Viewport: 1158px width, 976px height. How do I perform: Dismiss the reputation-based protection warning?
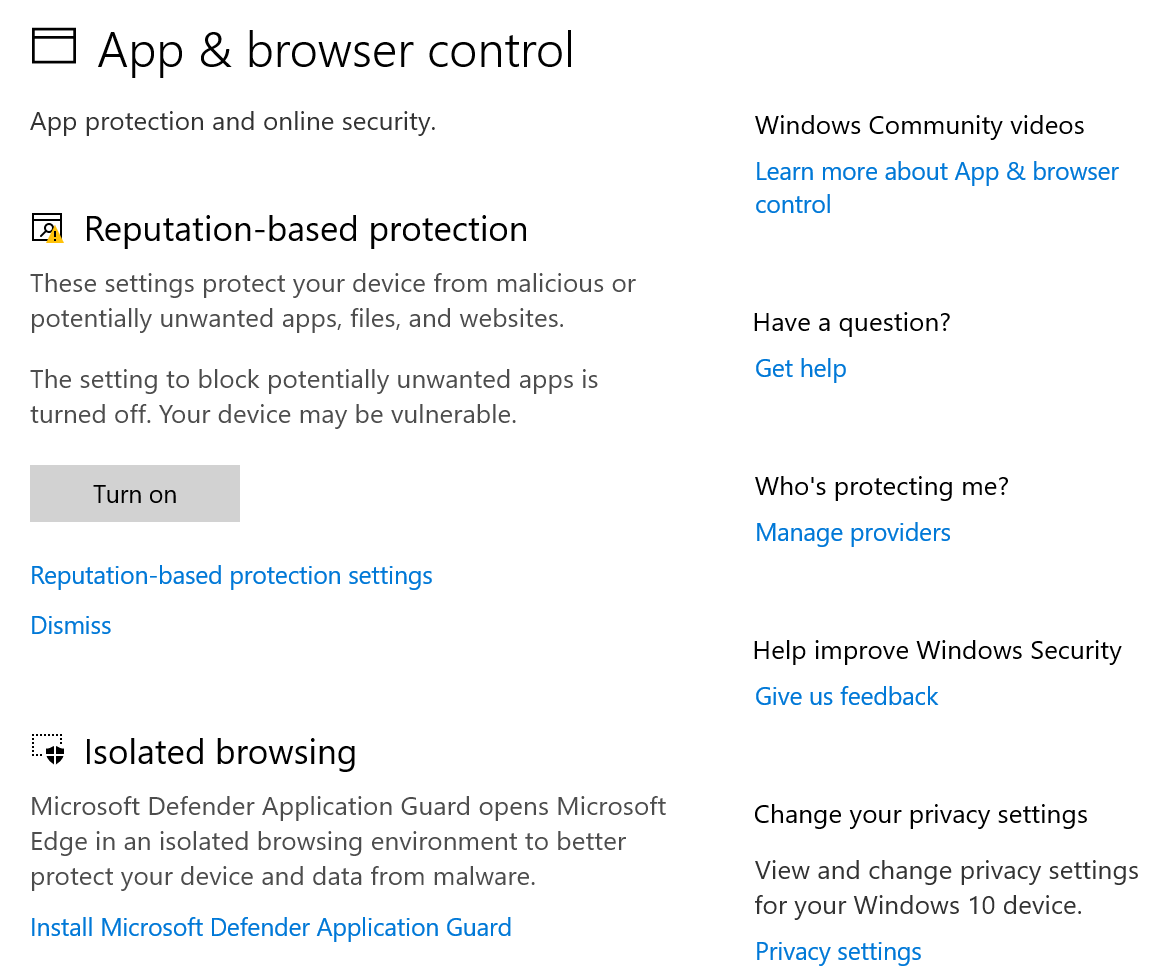[x=71, y=626]
